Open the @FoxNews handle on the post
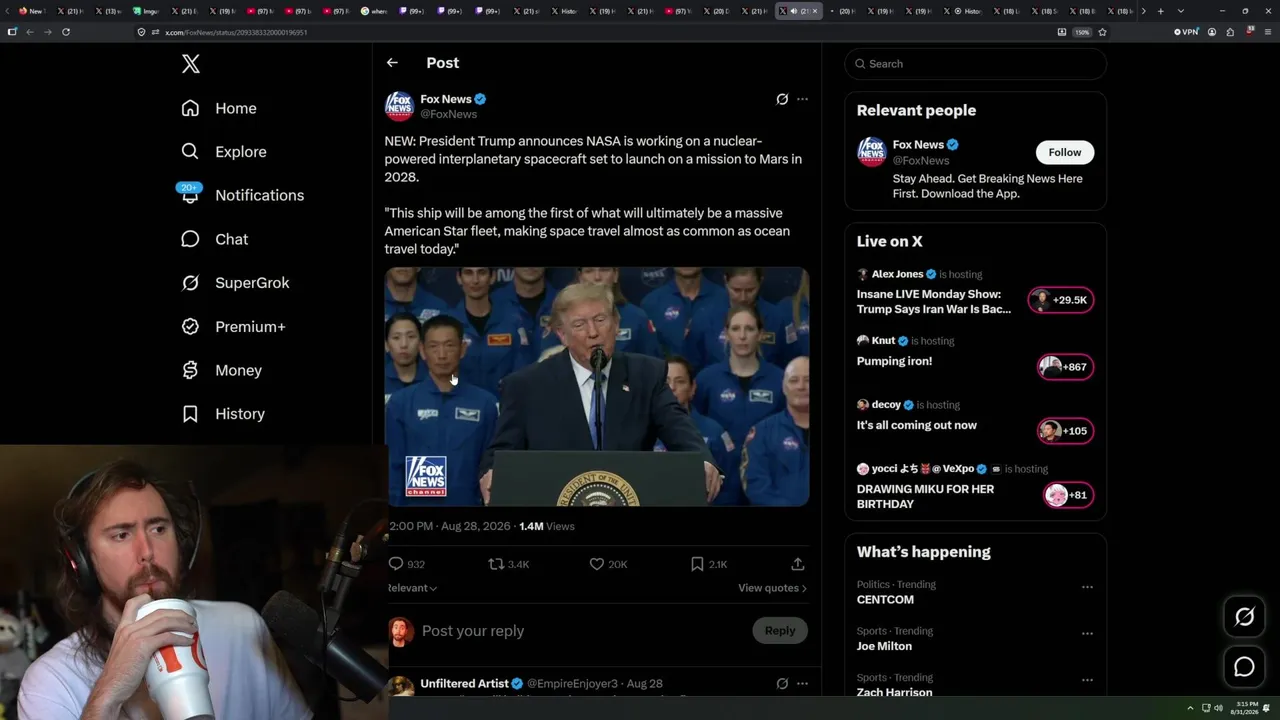 [449, 114]
